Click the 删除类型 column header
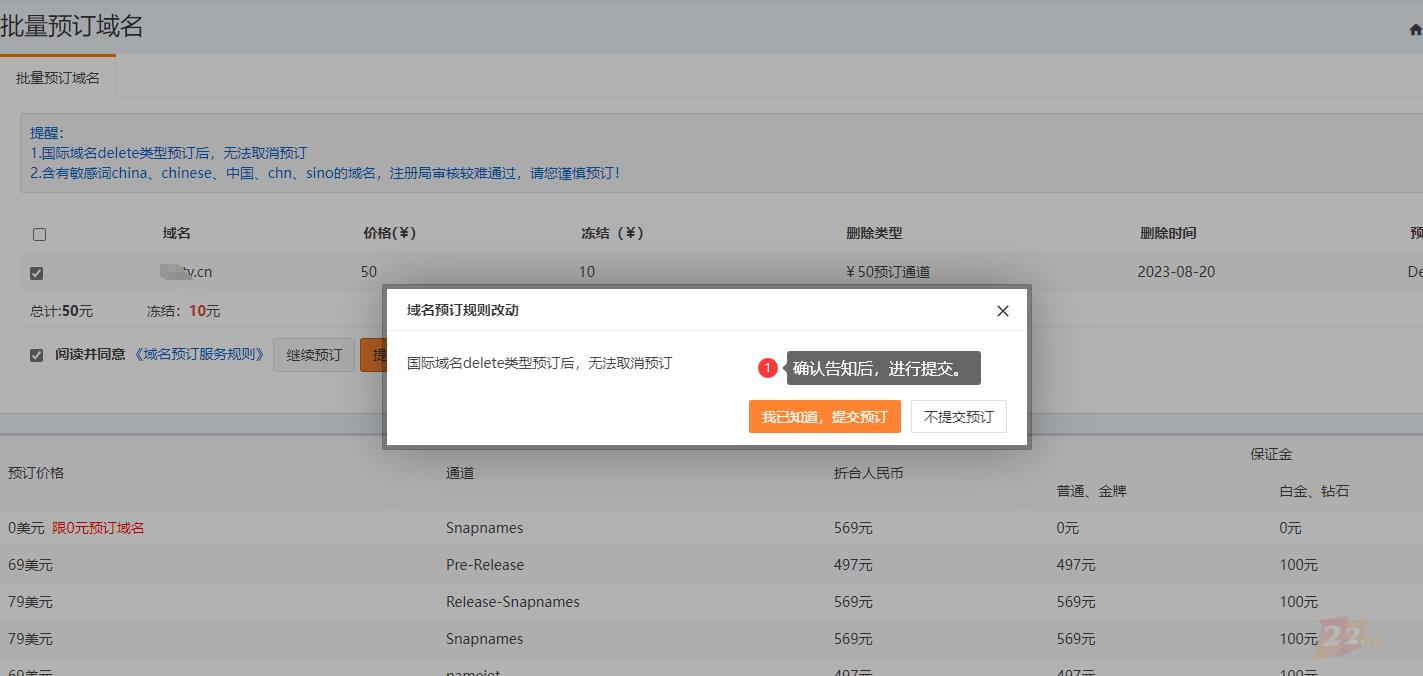Viewport: 1423px width, 676px height. pyautogui.click(x=873, y=233)
